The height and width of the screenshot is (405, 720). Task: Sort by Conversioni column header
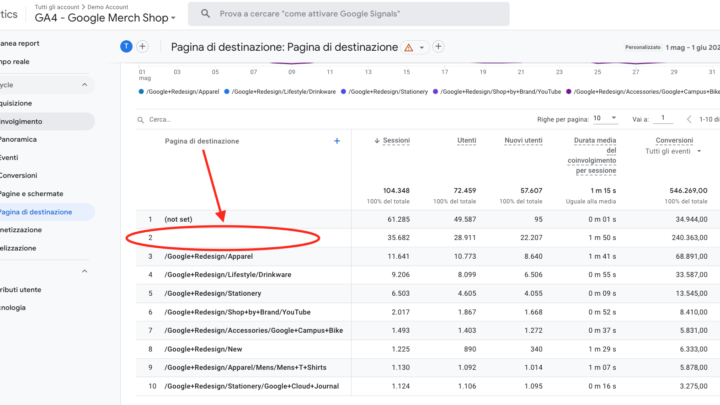coord(674,141)
